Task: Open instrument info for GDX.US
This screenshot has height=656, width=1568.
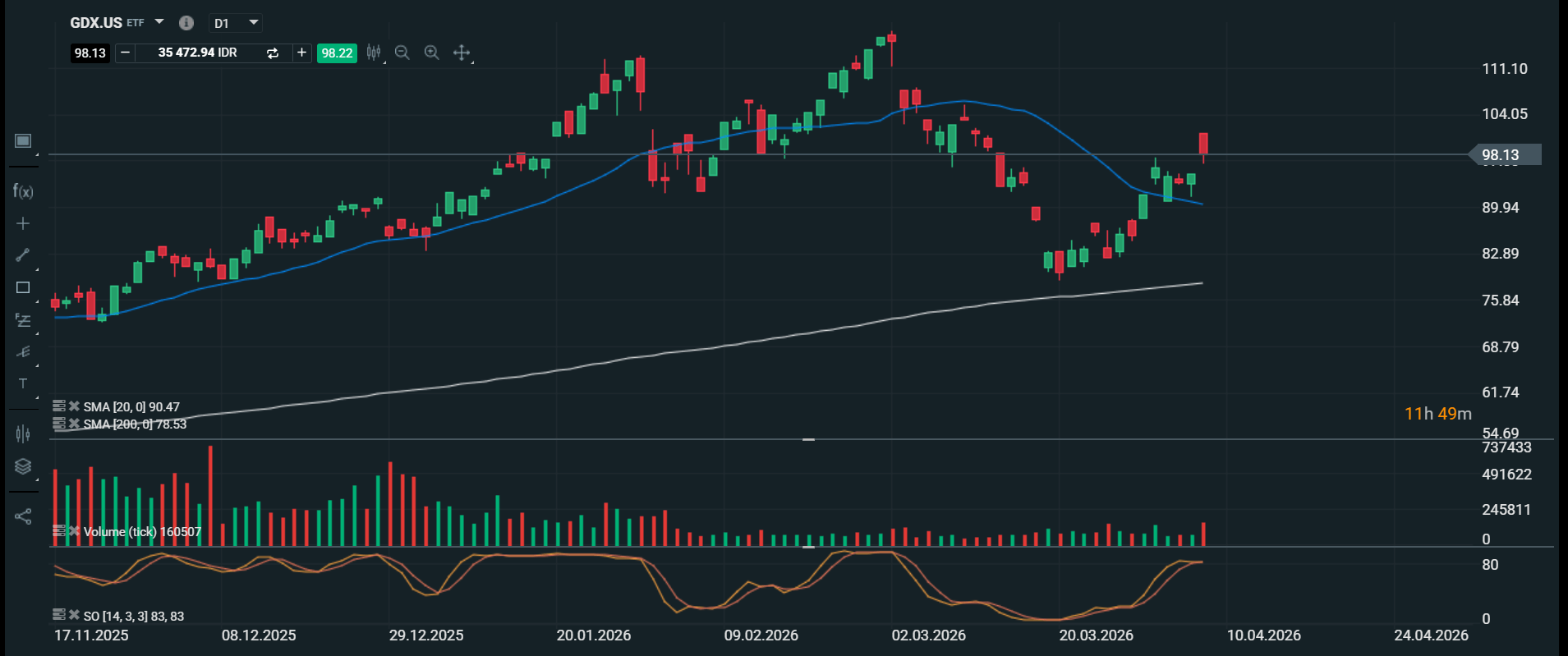Action: coord(186,23)
